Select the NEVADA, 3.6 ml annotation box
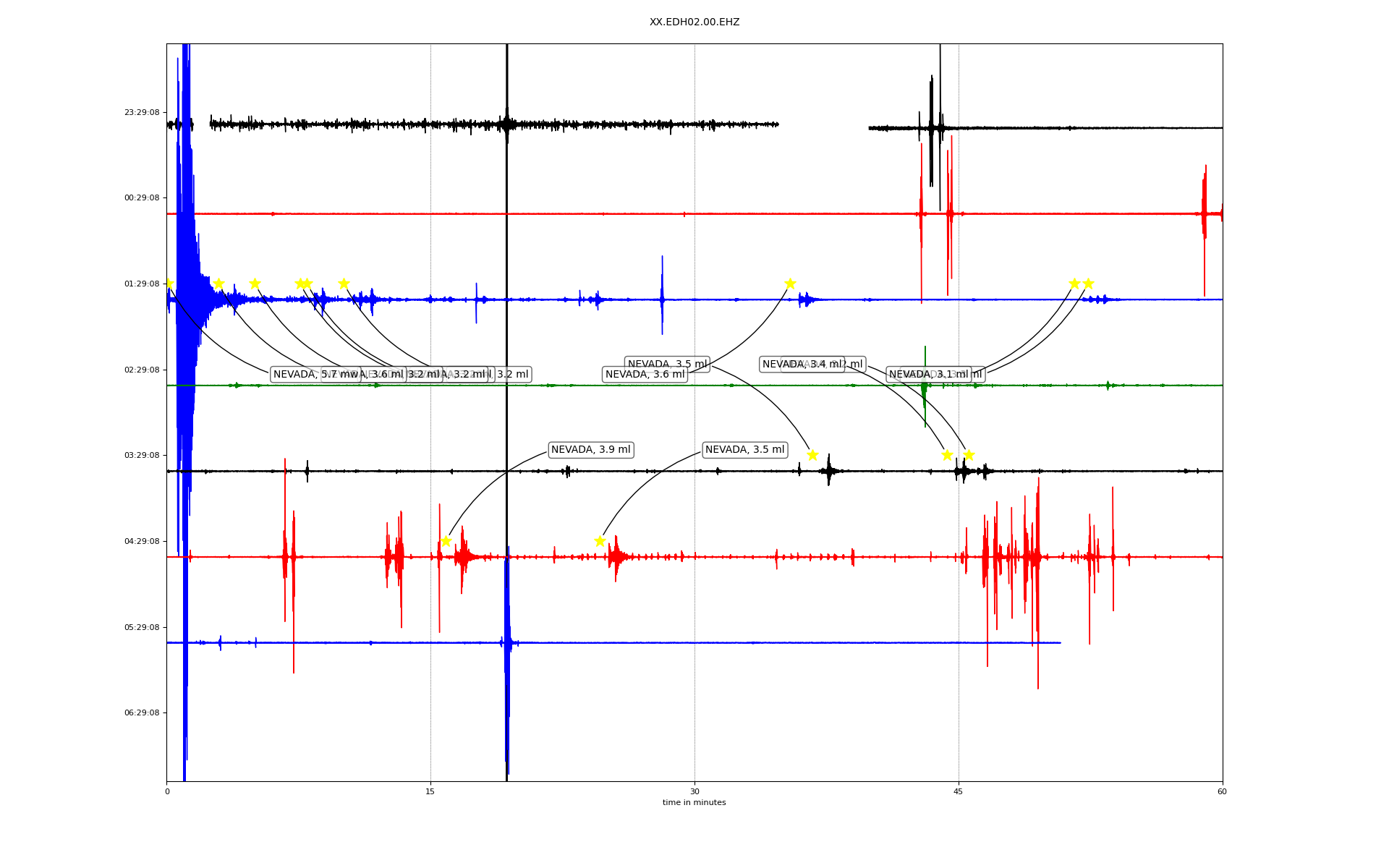 pyautogui.click(x=645, y=375)
